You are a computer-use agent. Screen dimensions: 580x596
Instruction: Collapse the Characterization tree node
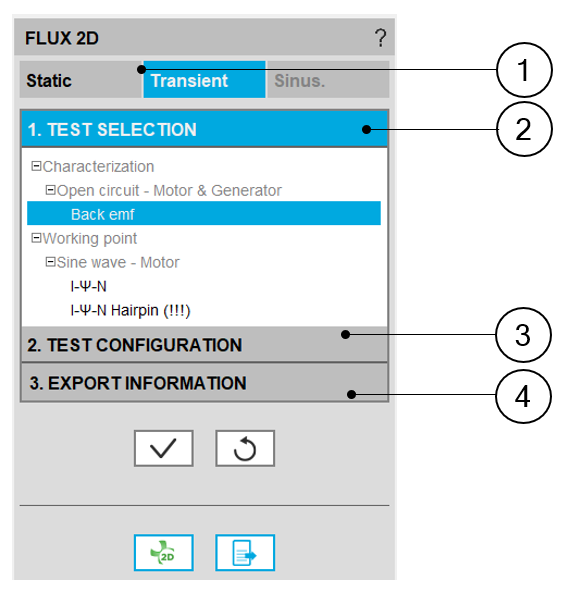(x=36, y=166)
